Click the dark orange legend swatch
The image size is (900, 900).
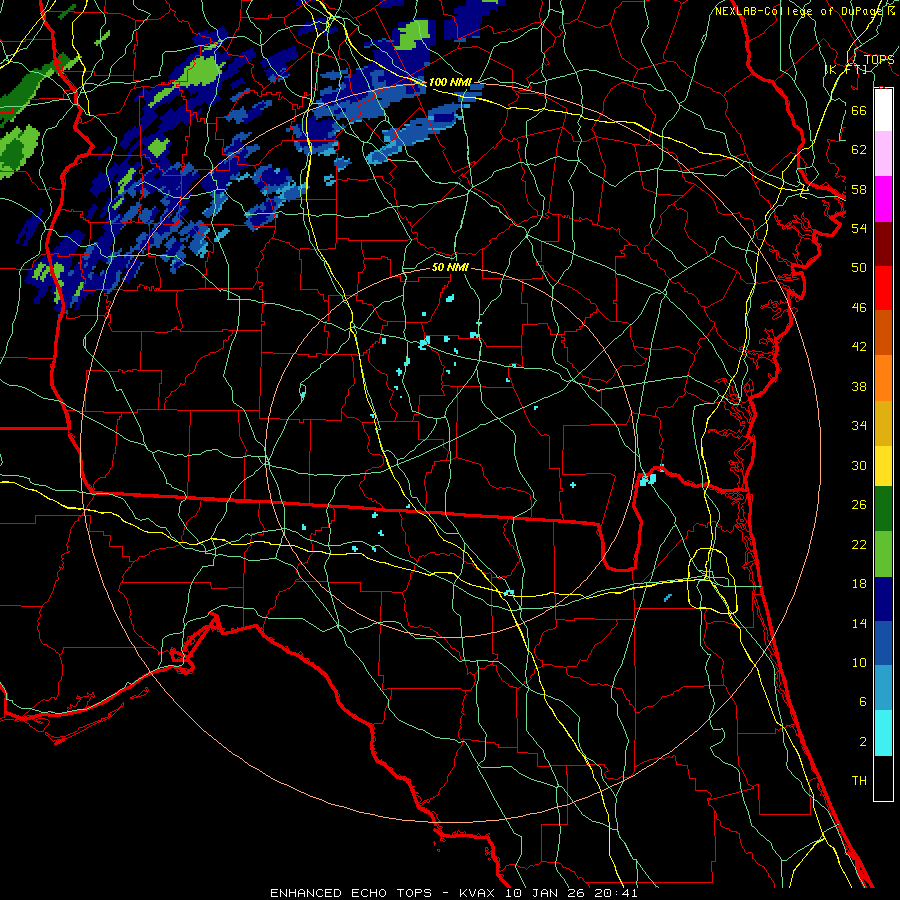click(x=883, y=332)
